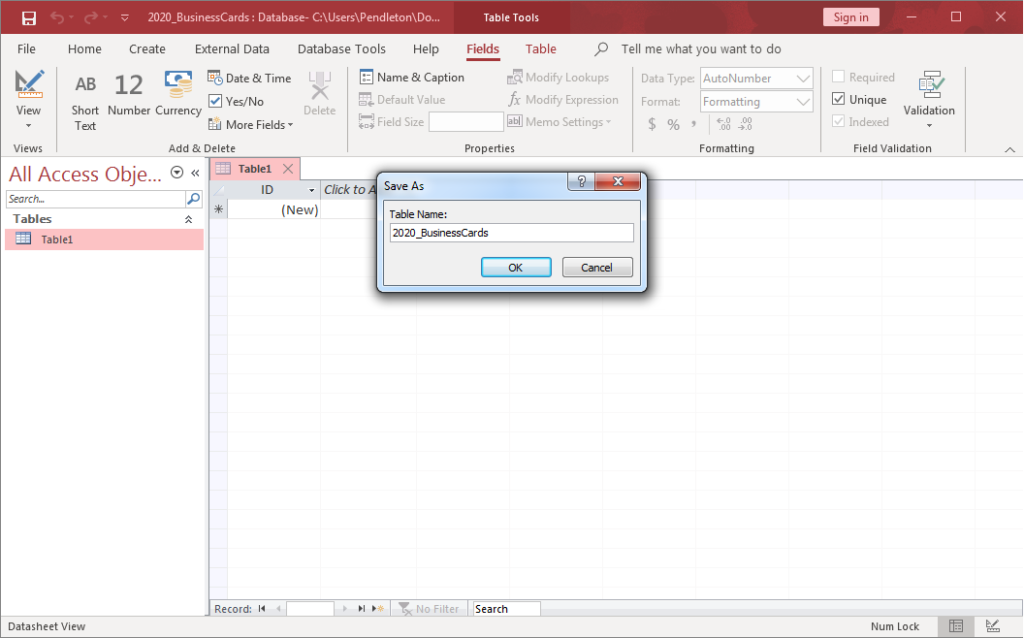Enable the Required checkbox
This screenshot has width=1024, height=638.
click(840, 77)
